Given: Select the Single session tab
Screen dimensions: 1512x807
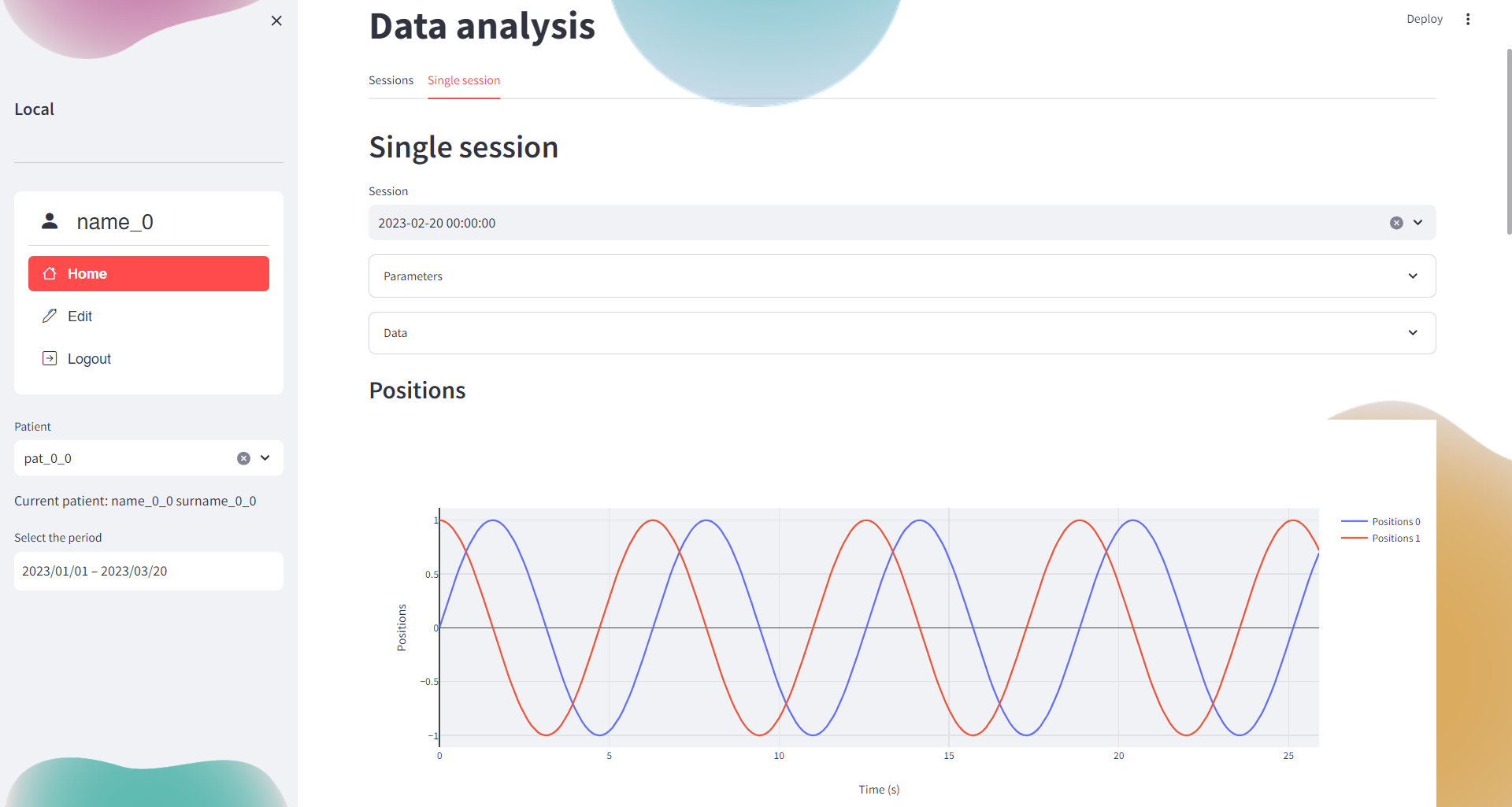Looking at the screenshot, I should coord(464,80).
